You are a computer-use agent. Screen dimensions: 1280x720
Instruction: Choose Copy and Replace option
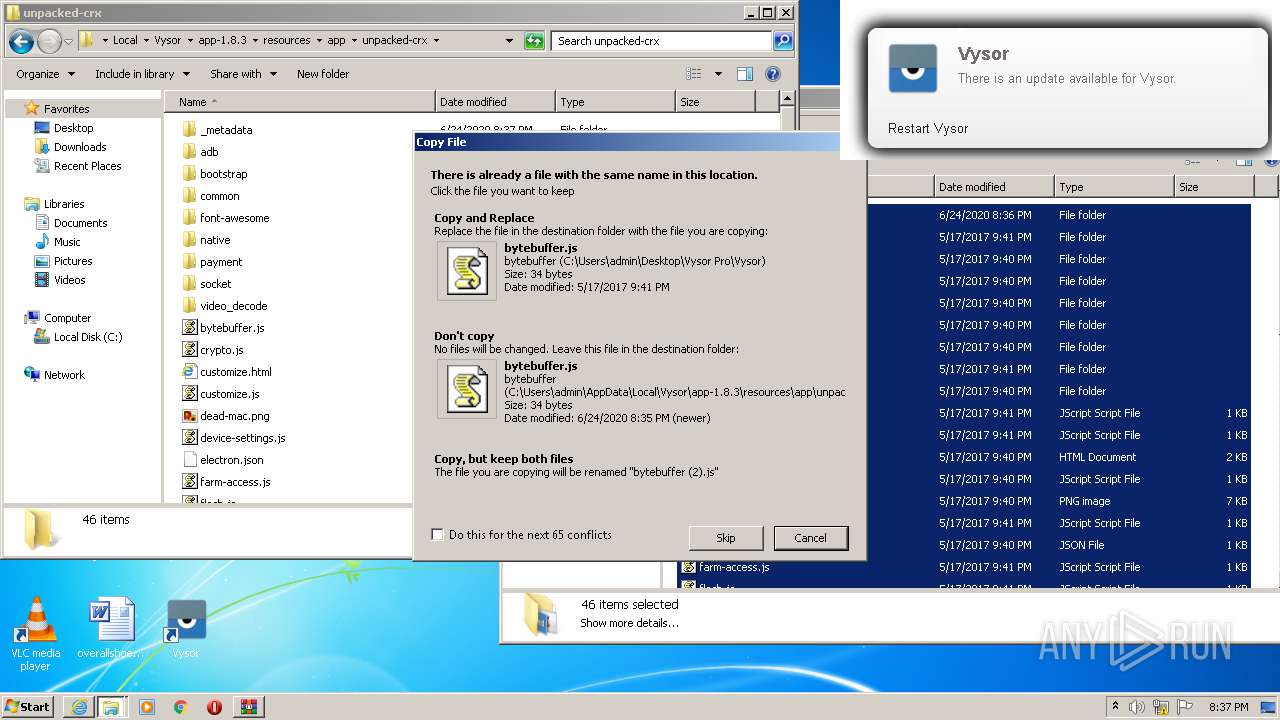click(x=640, y=256)
